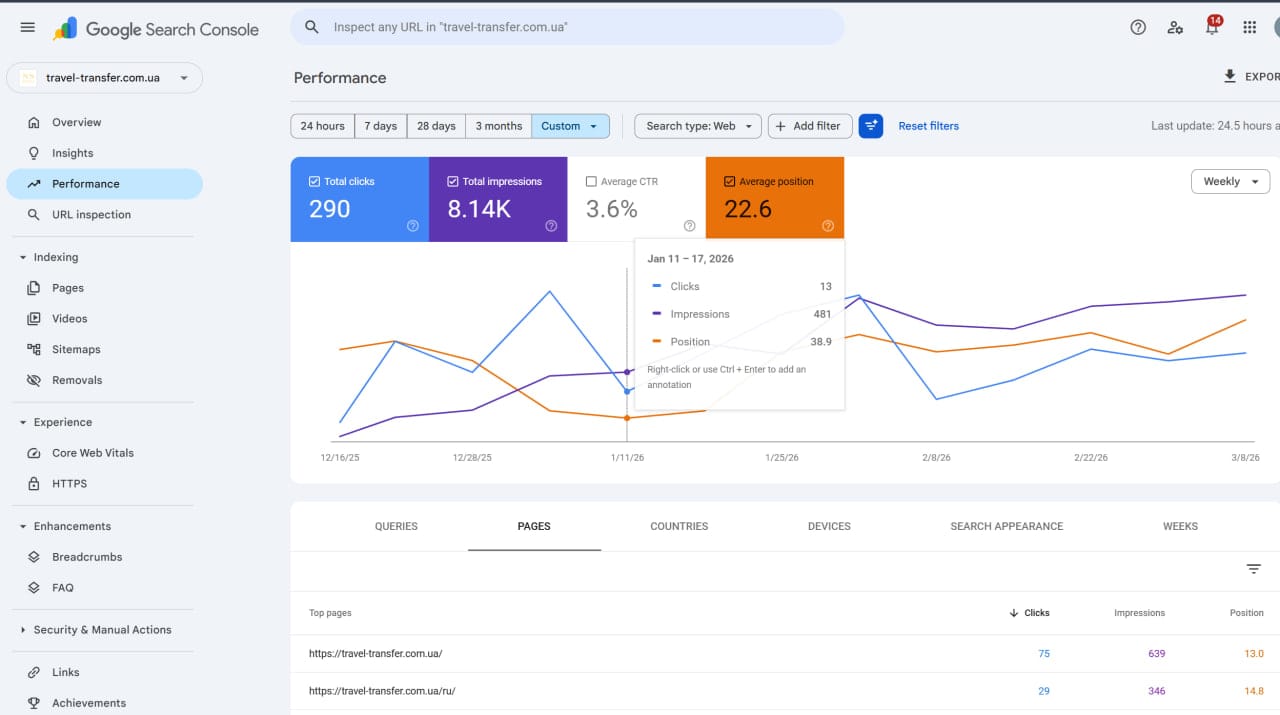Viewport: 1280px width, 715px height.
Task: Click the blue filter settings icon
Action: click(871, 126)
